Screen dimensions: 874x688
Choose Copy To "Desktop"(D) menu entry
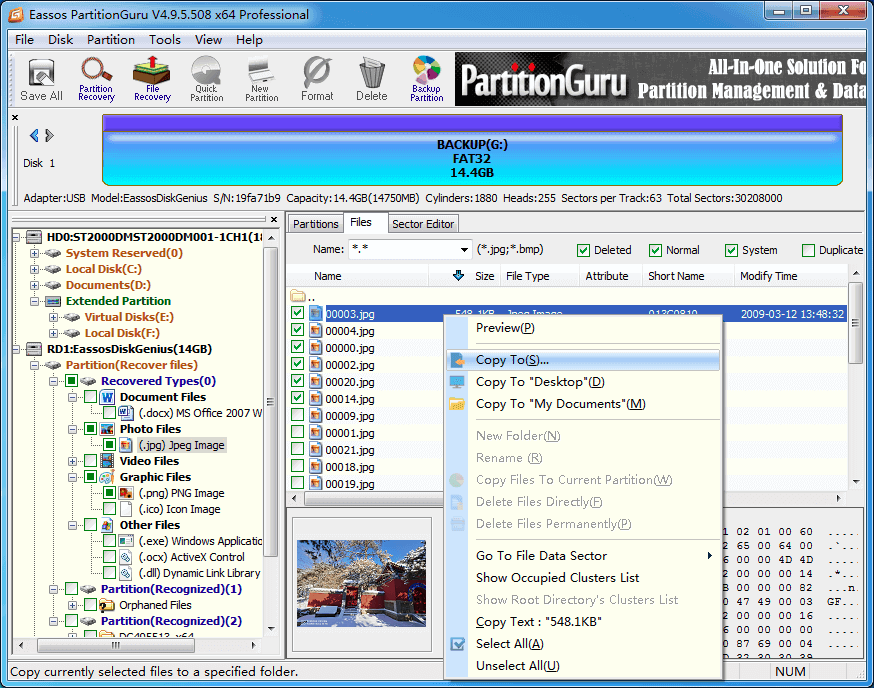pyautogui.click(x=583, y=382)
